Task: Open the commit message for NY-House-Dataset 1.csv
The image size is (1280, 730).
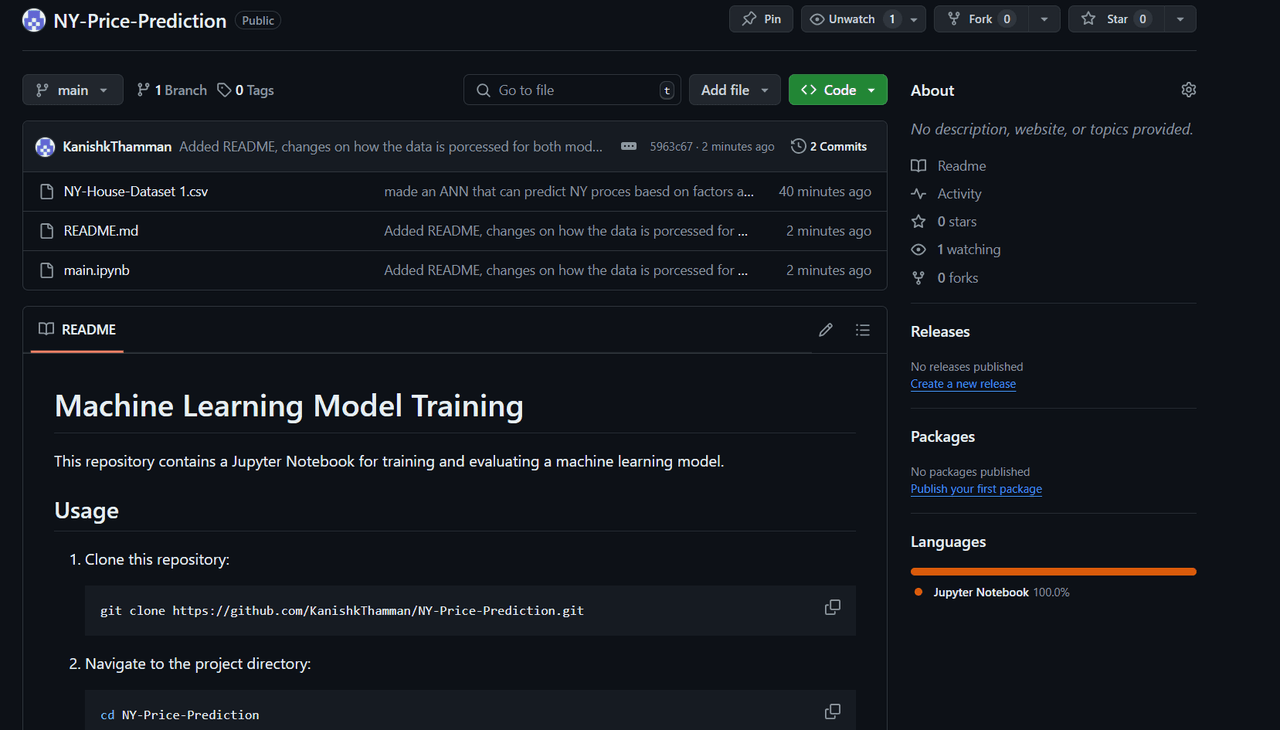Action: click(x=569, y=191)
